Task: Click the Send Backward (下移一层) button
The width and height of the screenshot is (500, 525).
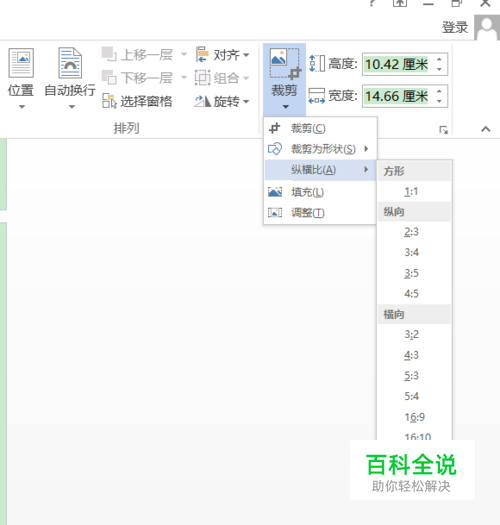Action: pos(138,78)
